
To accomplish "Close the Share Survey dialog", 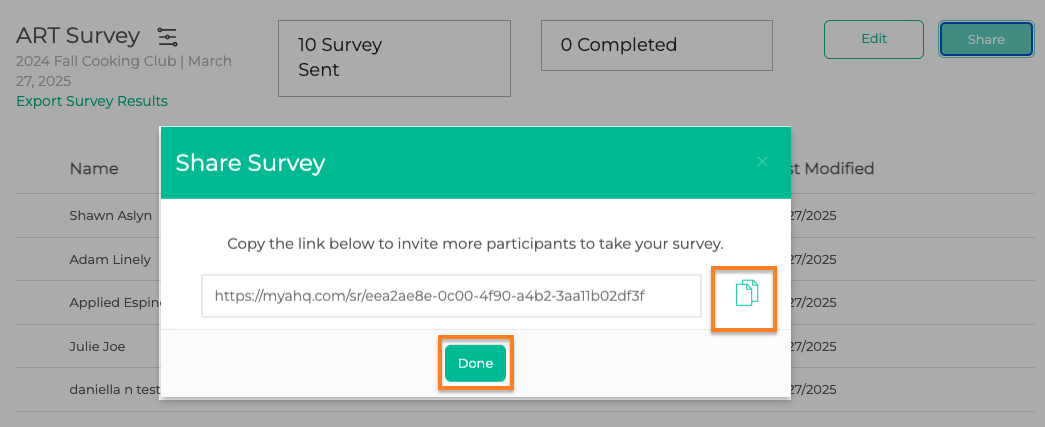I will coord(762,162).
